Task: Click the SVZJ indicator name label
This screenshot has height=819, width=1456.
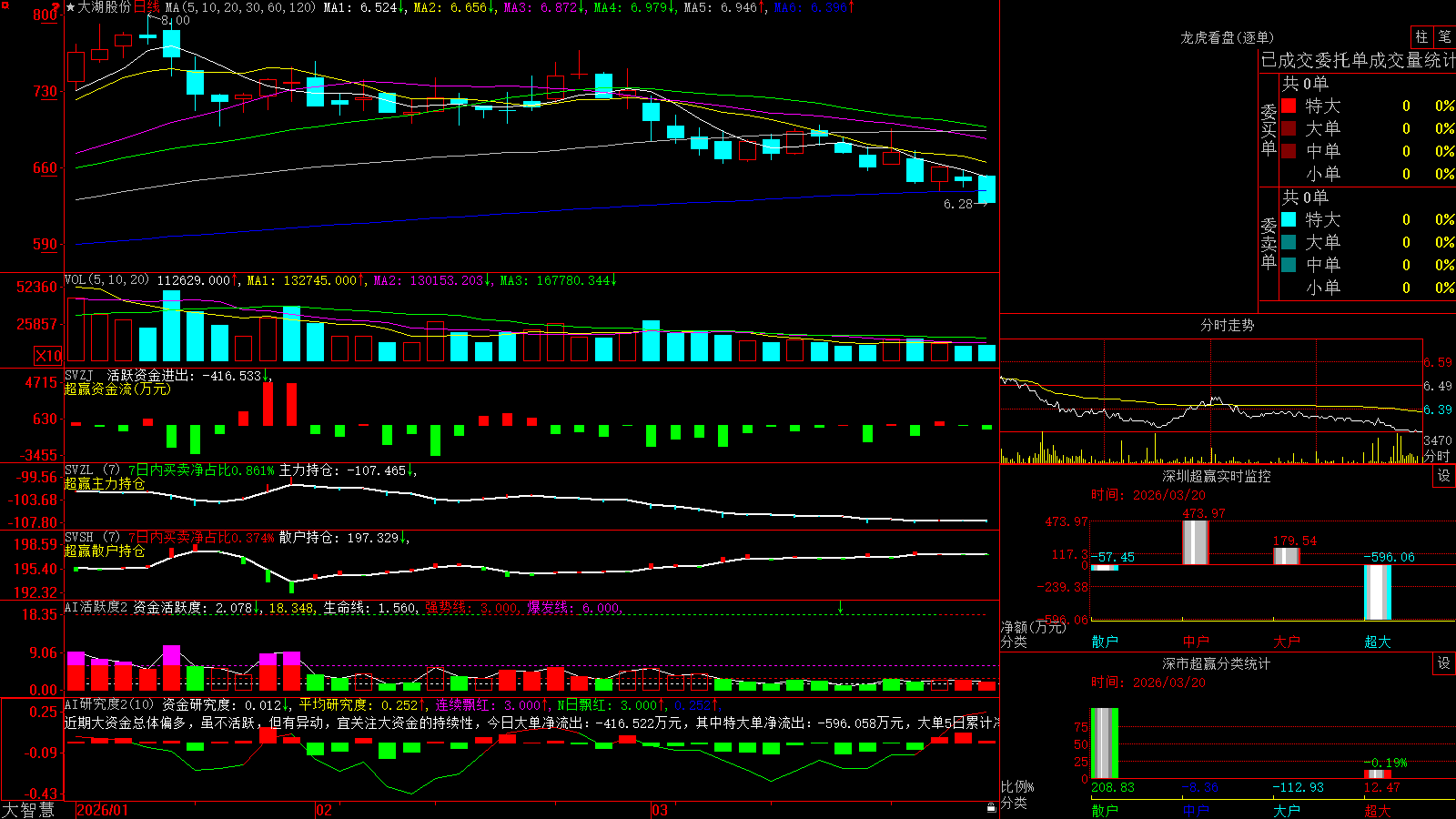Action: [x=79, y=375]
